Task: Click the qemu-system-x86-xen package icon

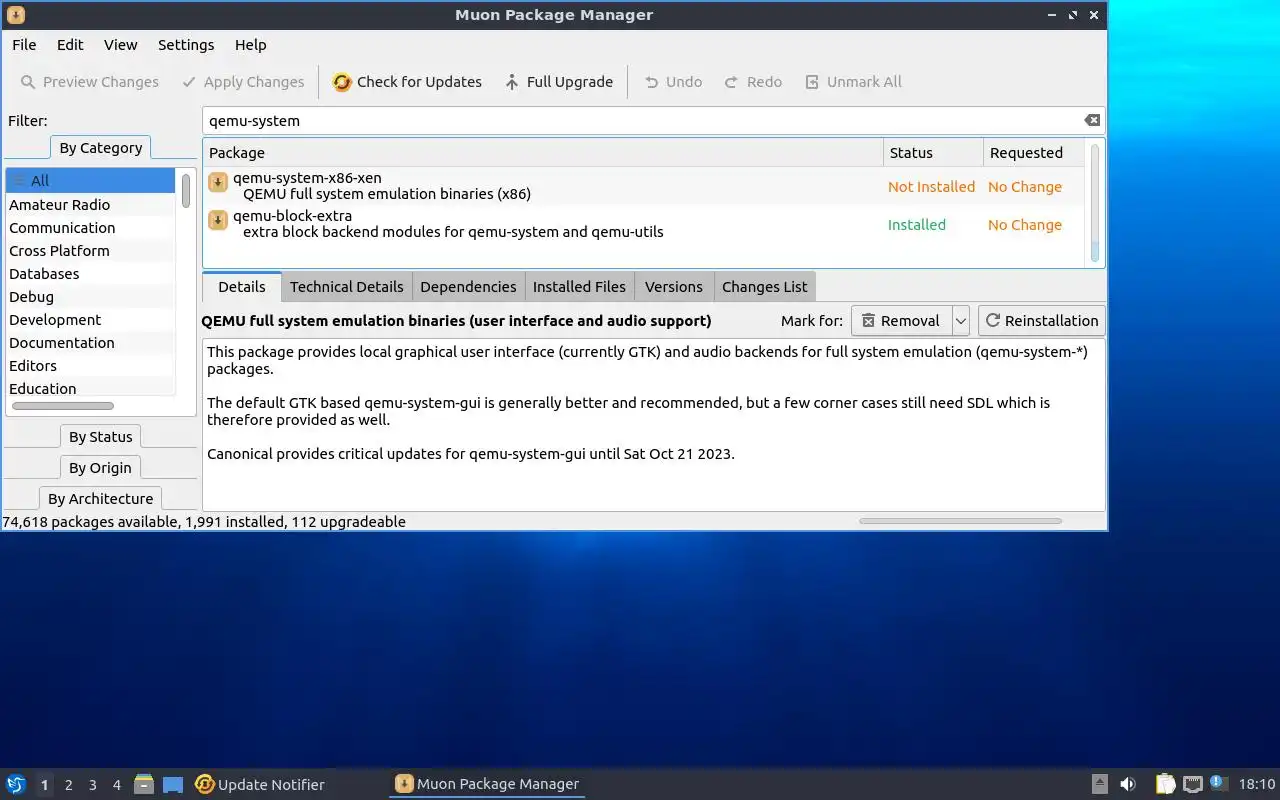Action: click(x=218, y=182)
